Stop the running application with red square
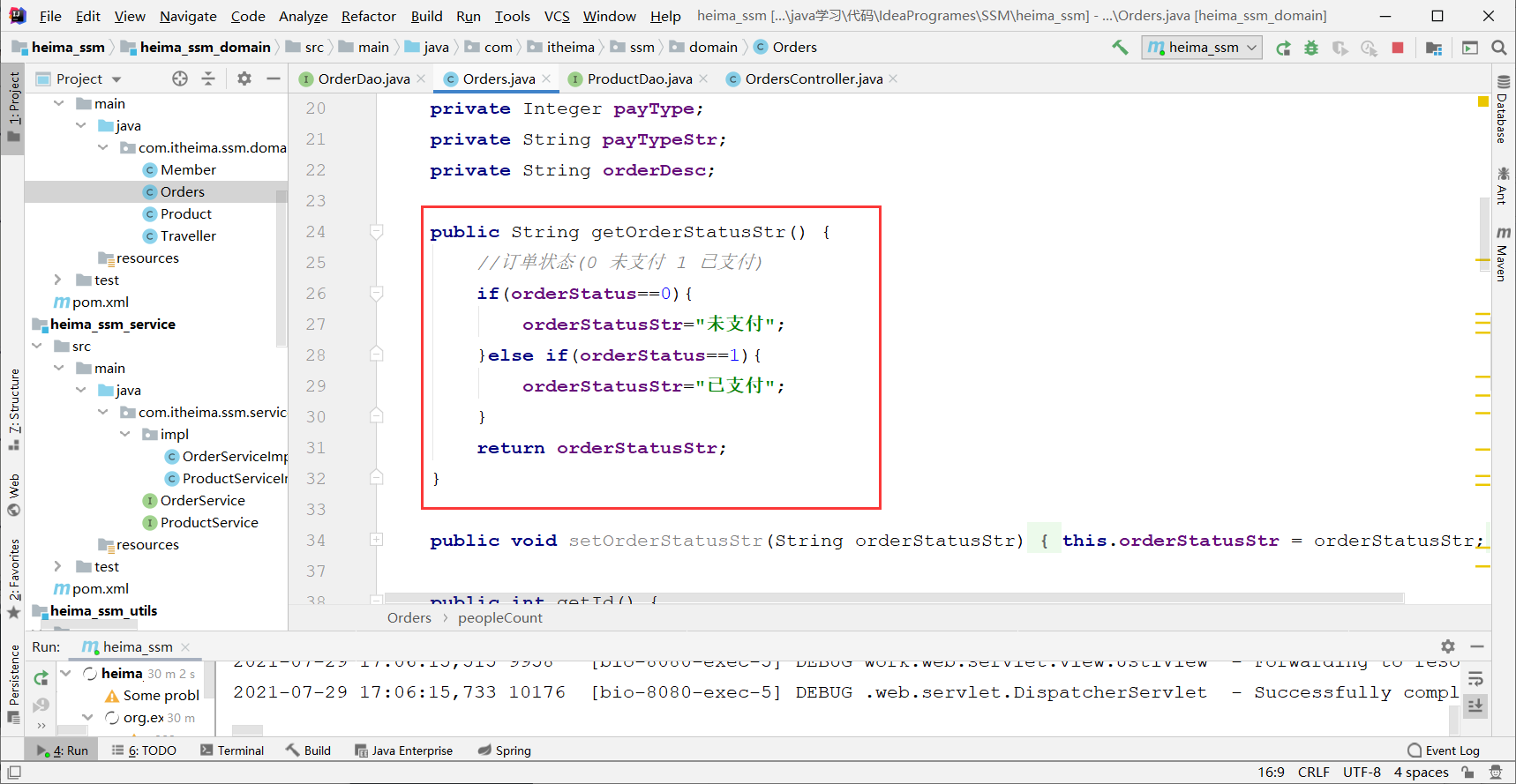 tap(1398, 48)
